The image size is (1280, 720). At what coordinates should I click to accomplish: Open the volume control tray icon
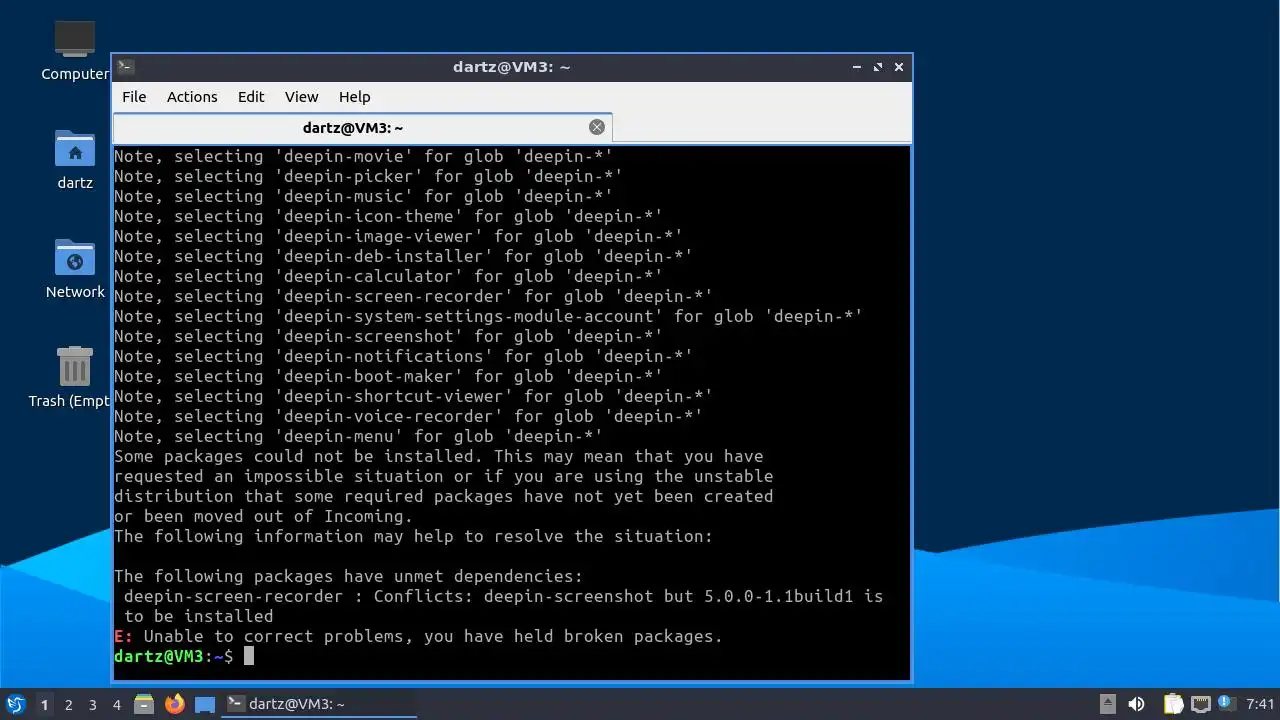coord(1136,704)
